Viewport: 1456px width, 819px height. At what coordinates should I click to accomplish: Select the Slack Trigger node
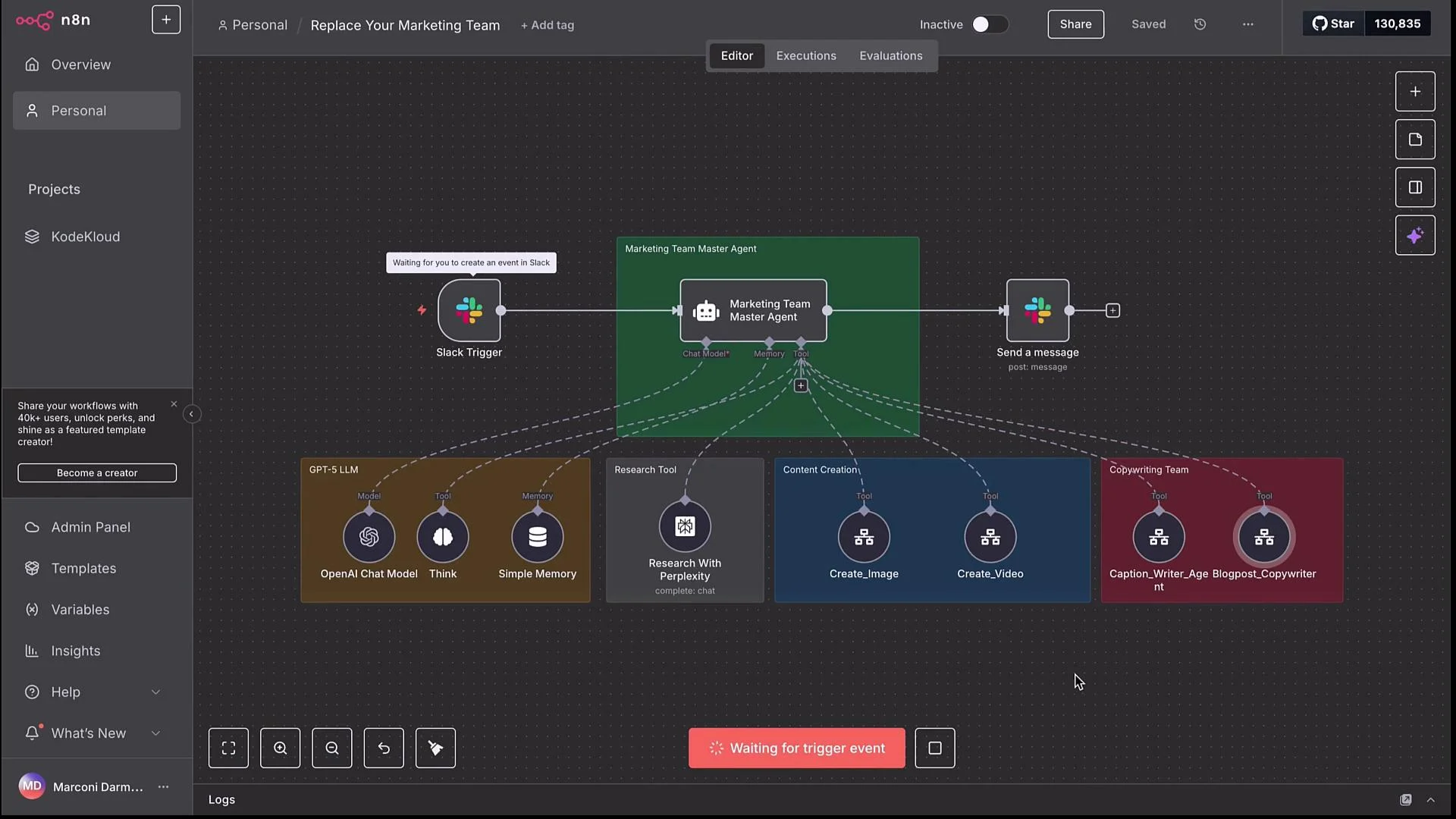click(x=469, y=310)
